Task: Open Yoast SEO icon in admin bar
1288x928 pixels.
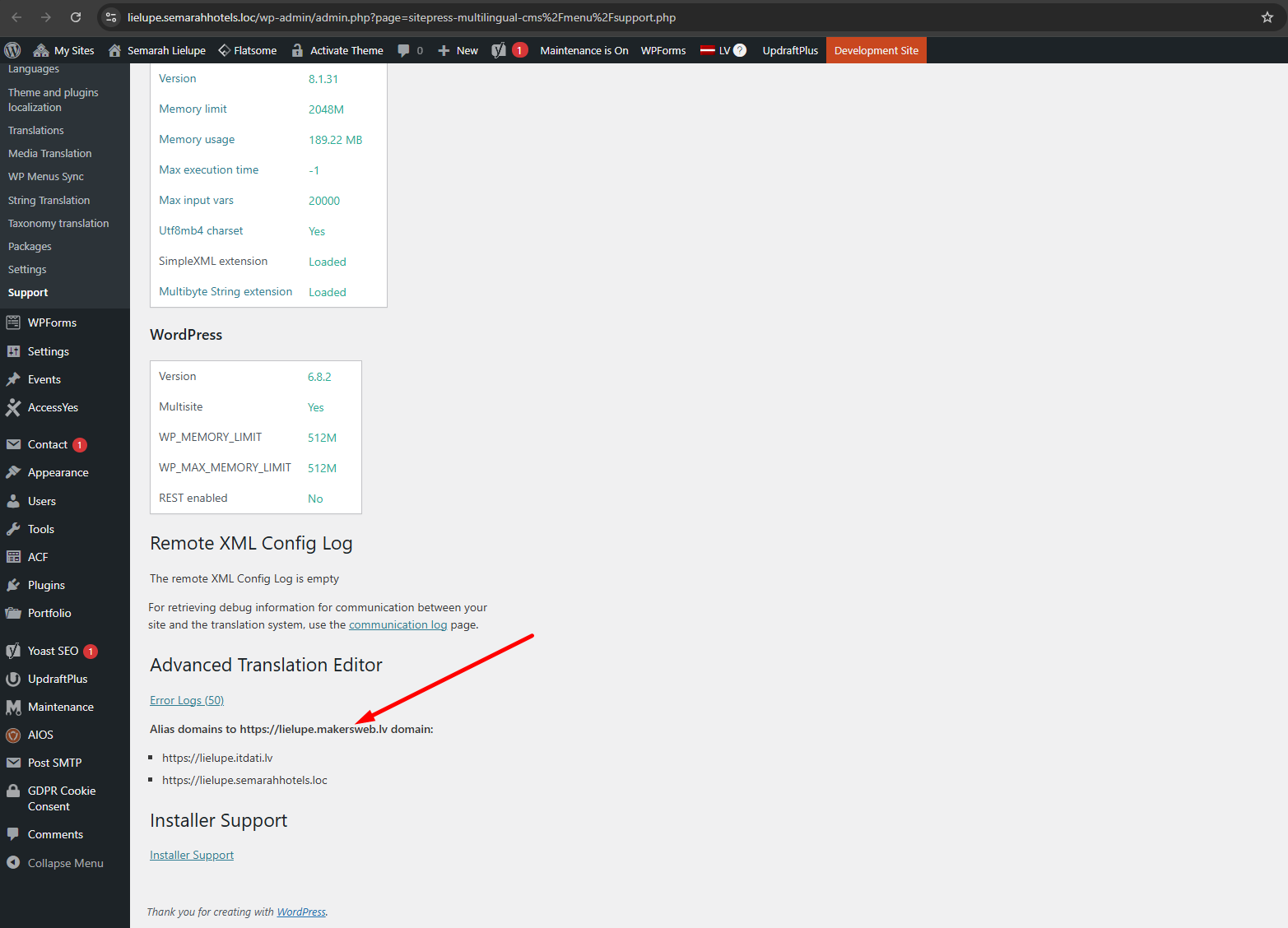Action: pos(499,50)
